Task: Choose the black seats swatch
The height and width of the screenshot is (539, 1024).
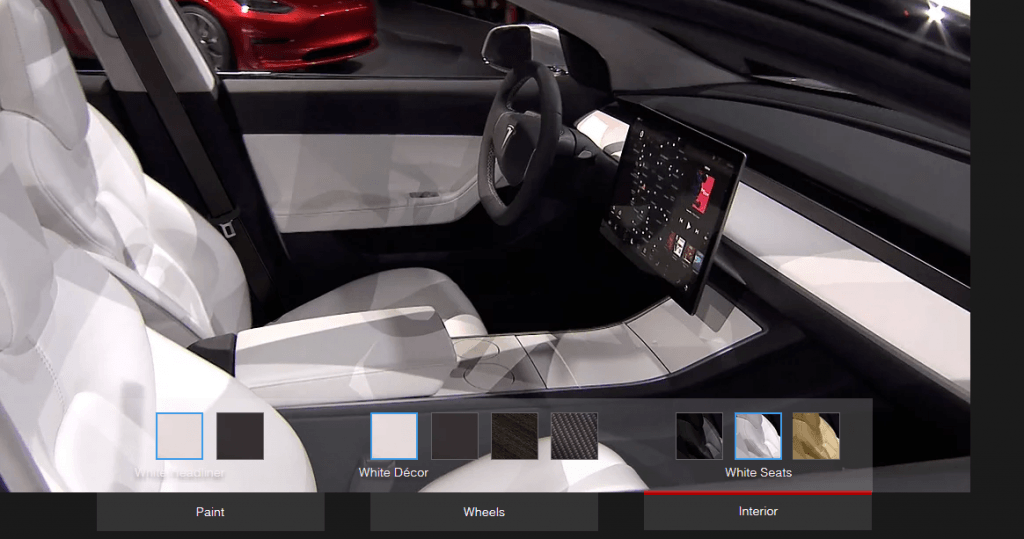Action: tap(699, 436)
